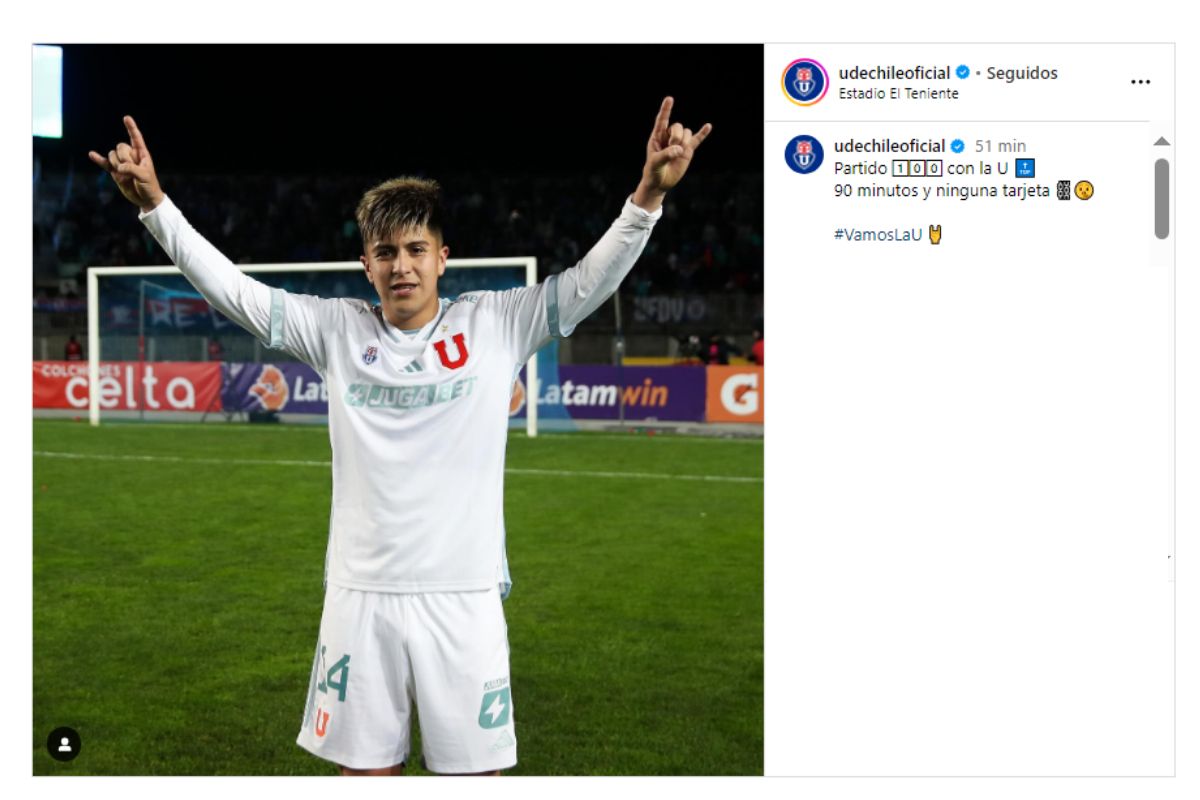Viewport: 1200px width, 800px height.
Task: Open the #VamosLaU hashtag
Action: coord(877,235)
